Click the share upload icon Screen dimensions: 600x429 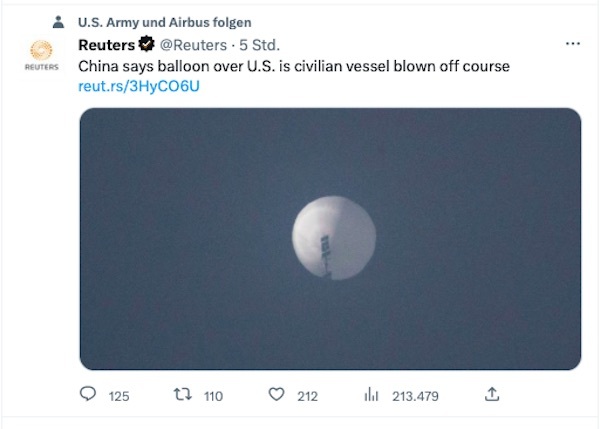click(x=492, y=394)
